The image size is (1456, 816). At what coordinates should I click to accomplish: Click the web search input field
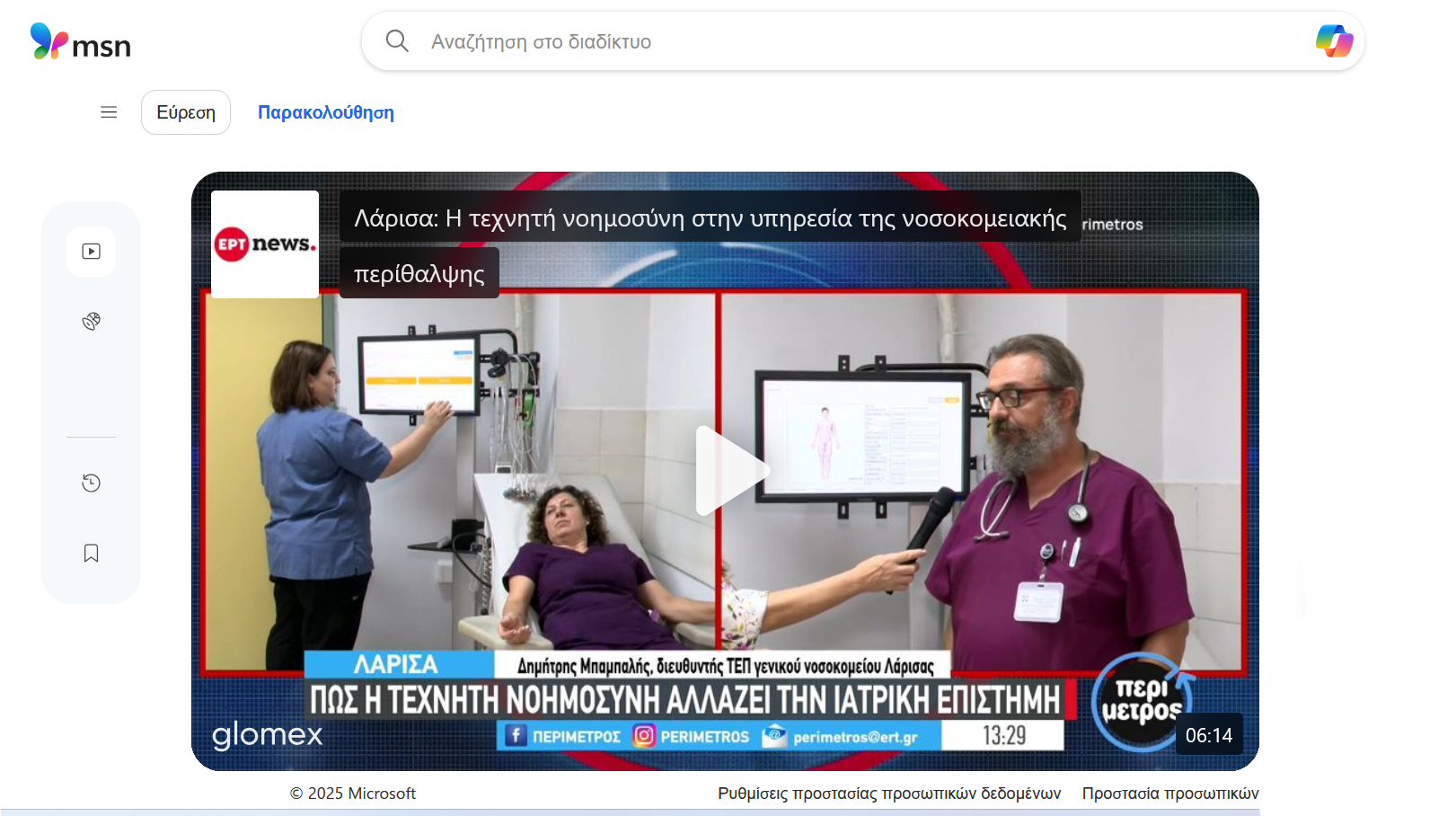(x=853, y=41)
